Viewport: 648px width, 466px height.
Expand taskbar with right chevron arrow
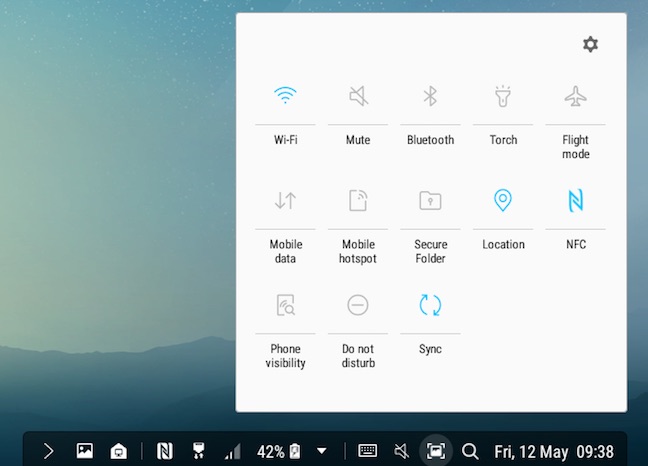(48, 451)
